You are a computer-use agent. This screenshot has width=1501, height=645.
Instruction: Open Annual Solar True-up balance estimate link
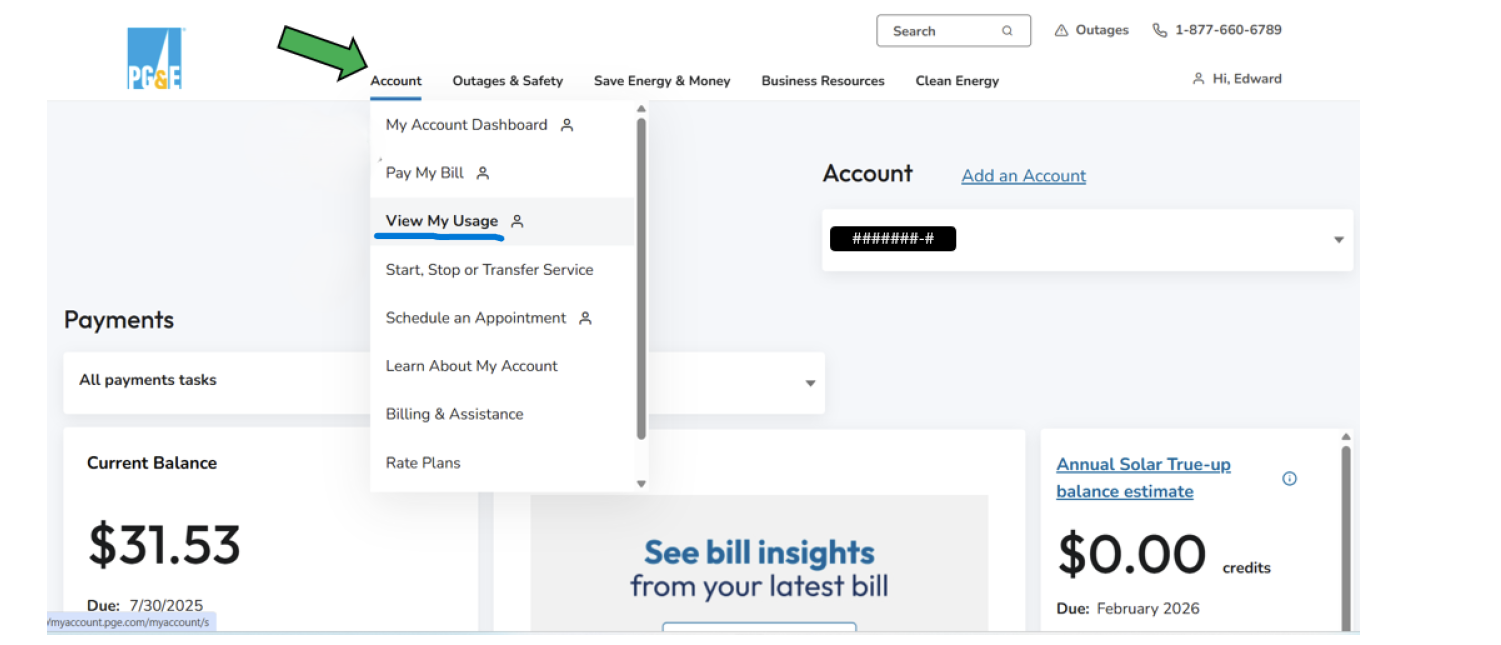1144,478
